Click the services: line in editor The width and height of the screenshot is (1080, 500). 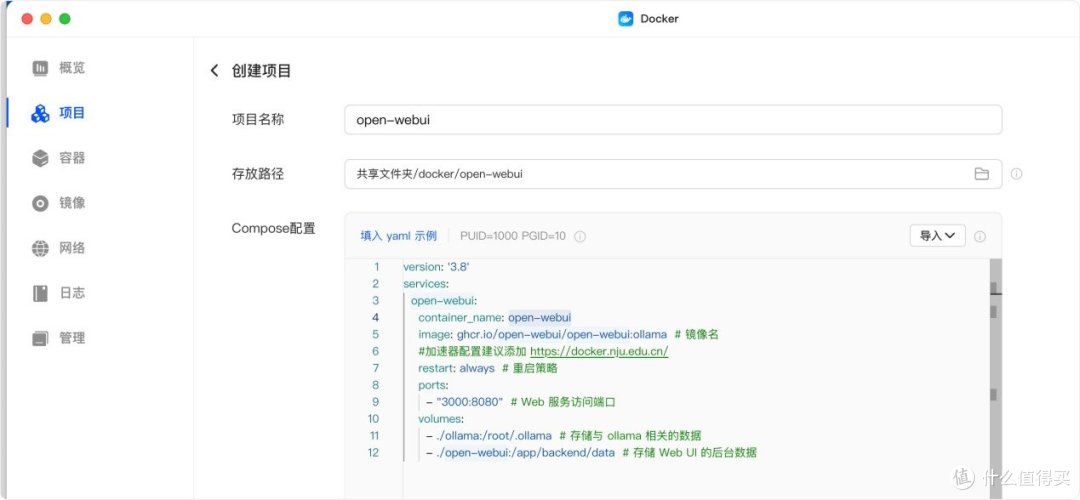click(x=426, y=284)
